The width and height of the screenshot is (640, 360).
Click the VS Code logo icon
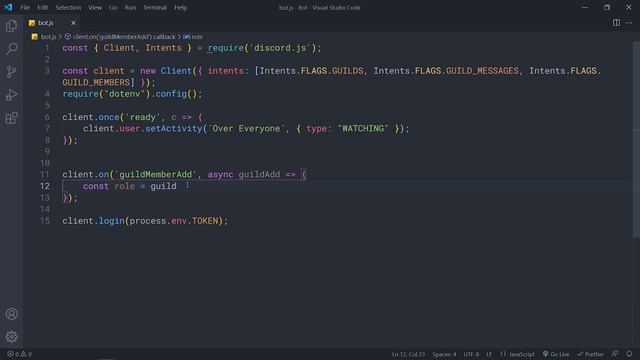8,7
